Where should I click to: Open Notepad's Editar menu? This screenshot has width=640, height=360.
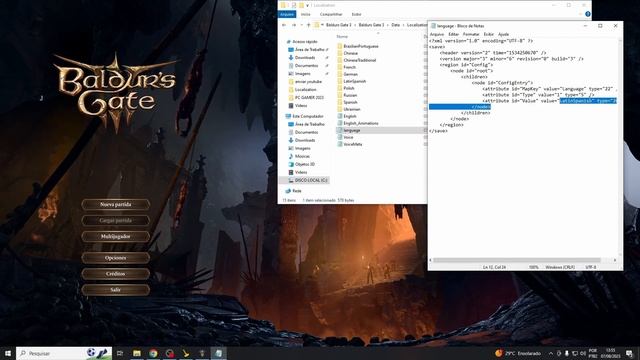453,34
